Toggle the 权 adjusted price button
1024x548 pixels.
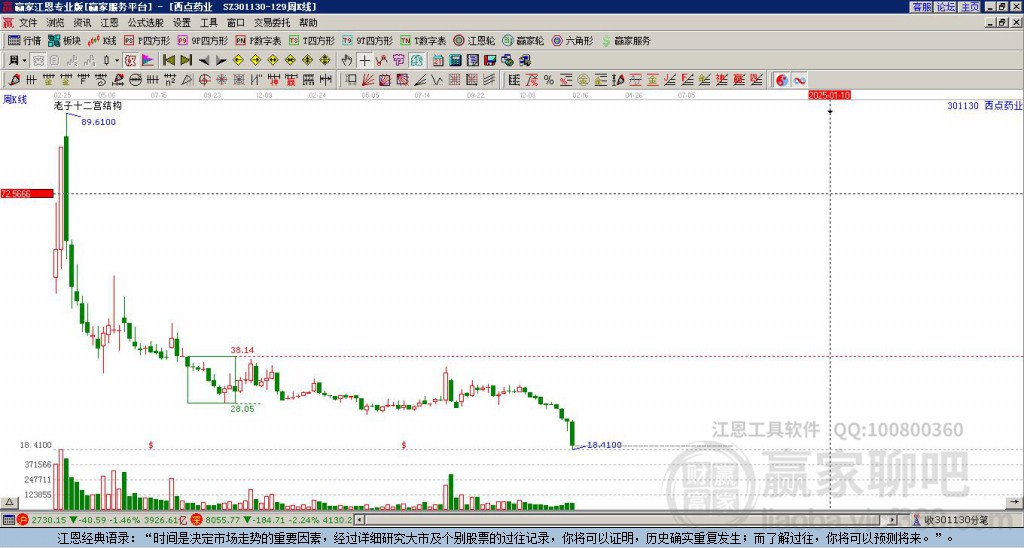coord(129,60)
